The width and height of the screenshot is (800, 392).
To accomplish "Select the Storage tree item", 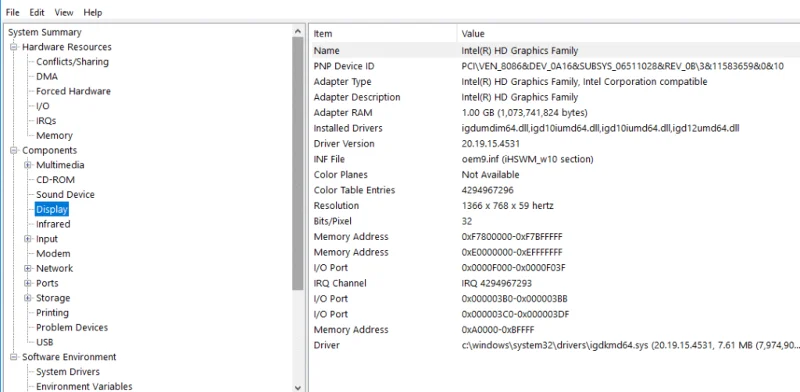I will [53, 299].
